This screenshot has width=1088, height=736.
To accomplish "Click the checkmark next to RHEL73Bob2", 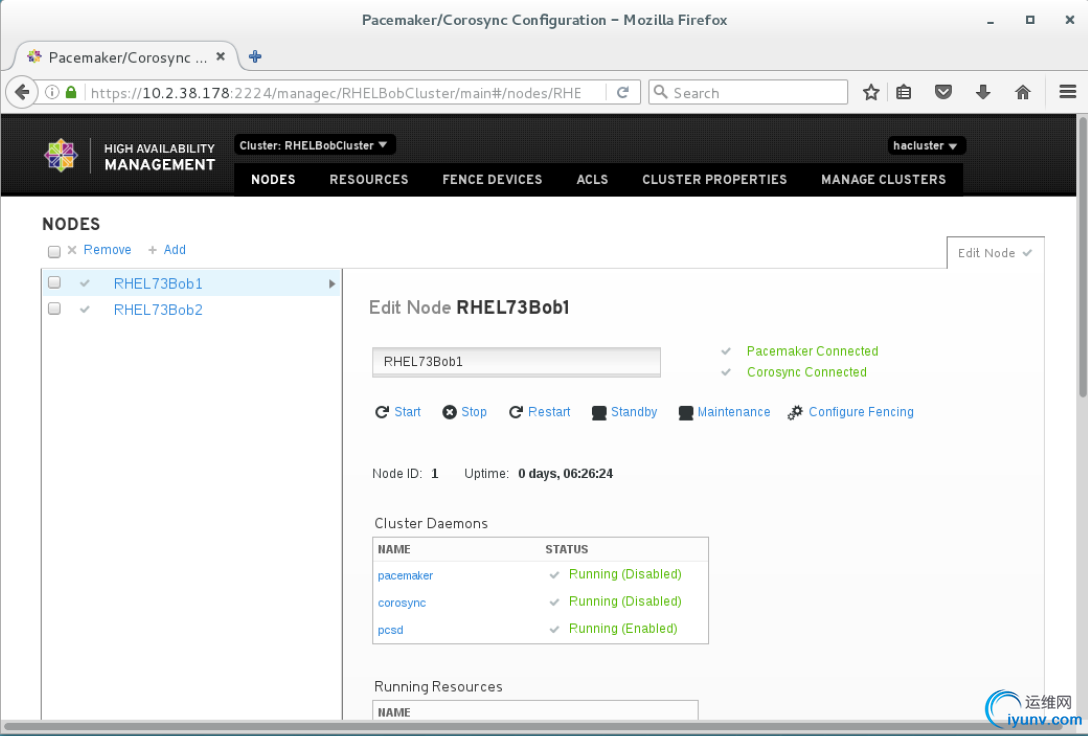I will click(x=85, y=309).
